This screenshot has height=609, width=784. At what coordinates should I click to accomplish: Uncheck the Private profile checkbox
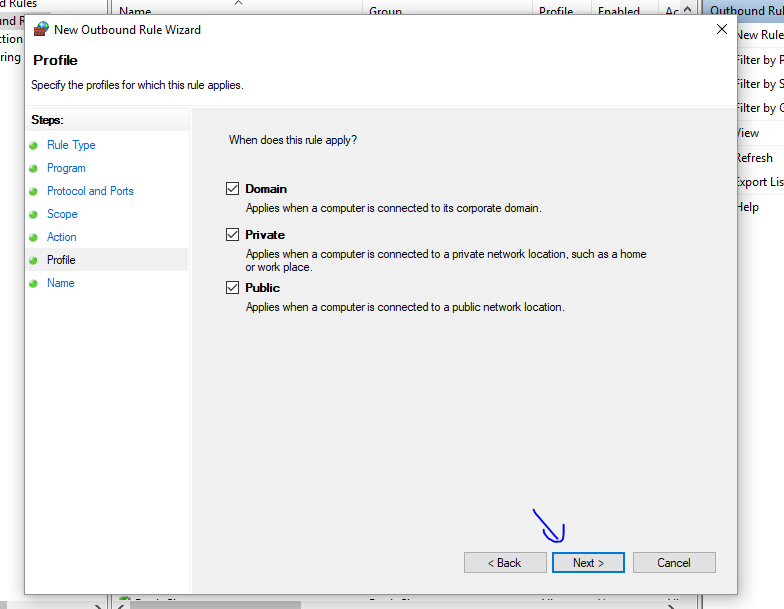tap(232, 234)
